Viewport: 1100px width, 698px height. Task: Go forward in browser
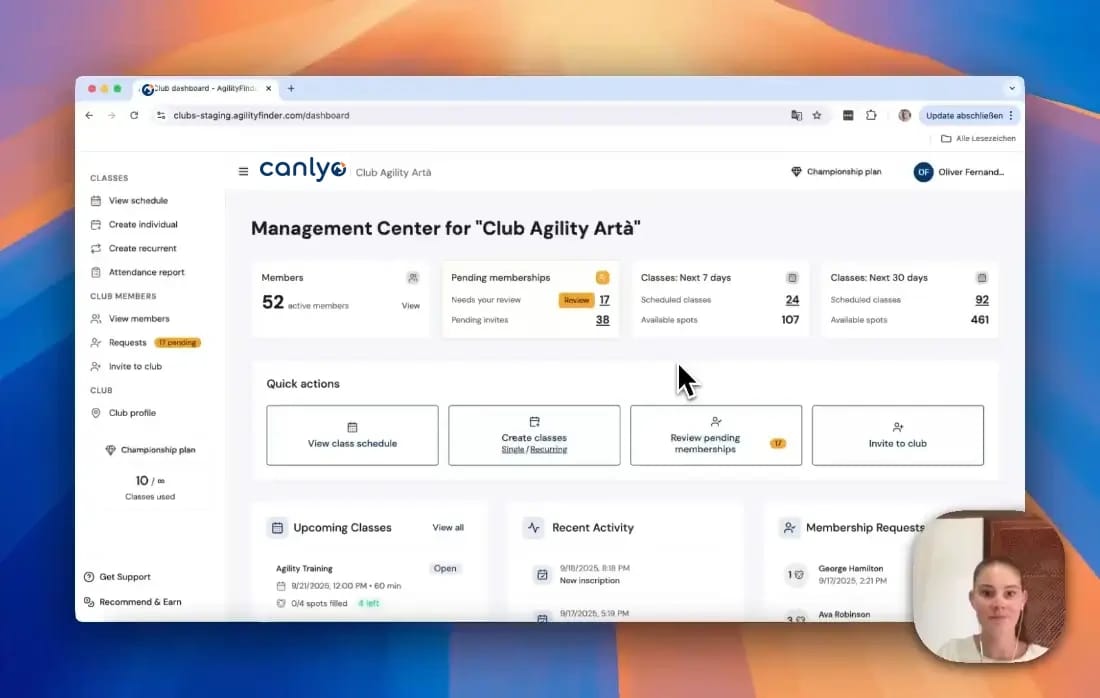pos(112,116)
